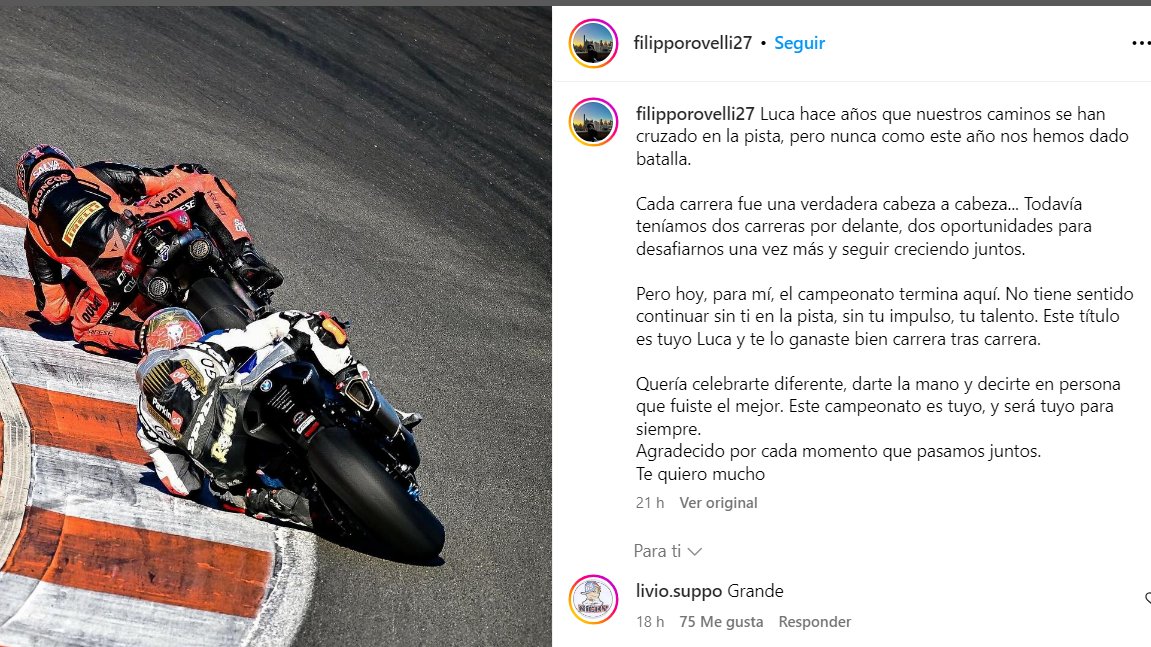
Task: Click the 21 h post timestamp
Action: pos(650,503)
